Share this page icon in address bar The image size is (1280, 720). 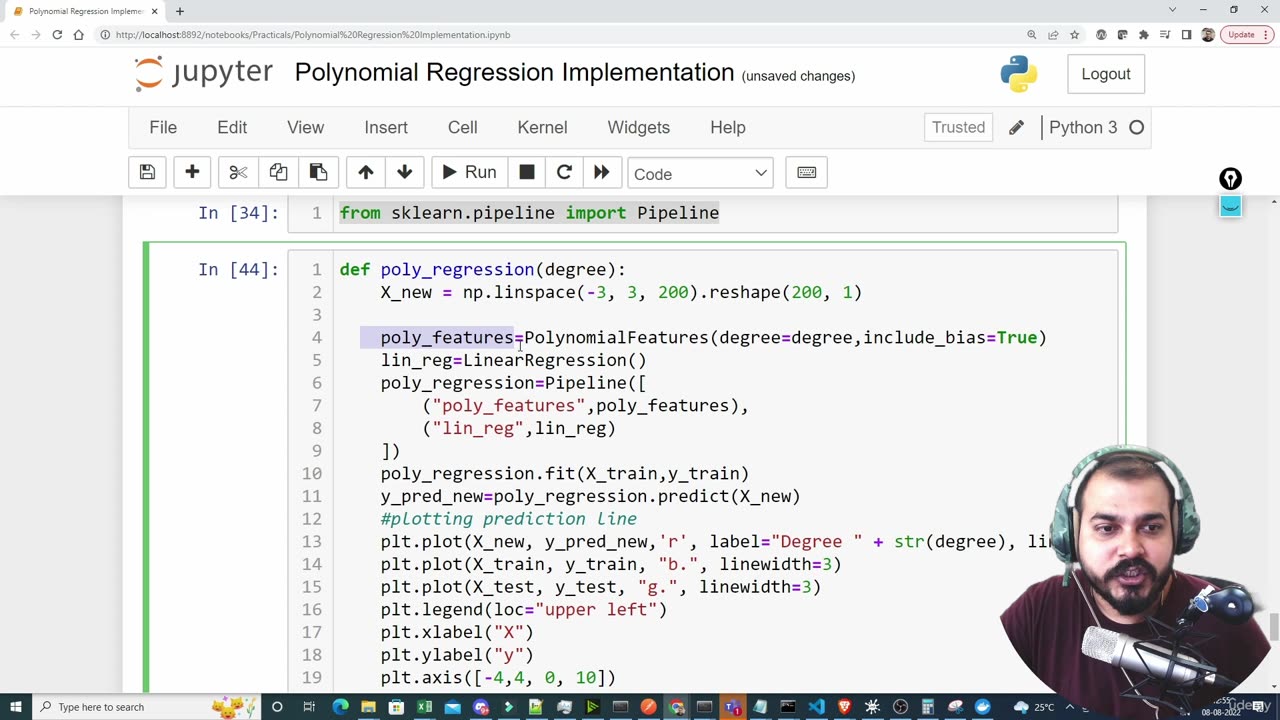[x=1053, y=34]
